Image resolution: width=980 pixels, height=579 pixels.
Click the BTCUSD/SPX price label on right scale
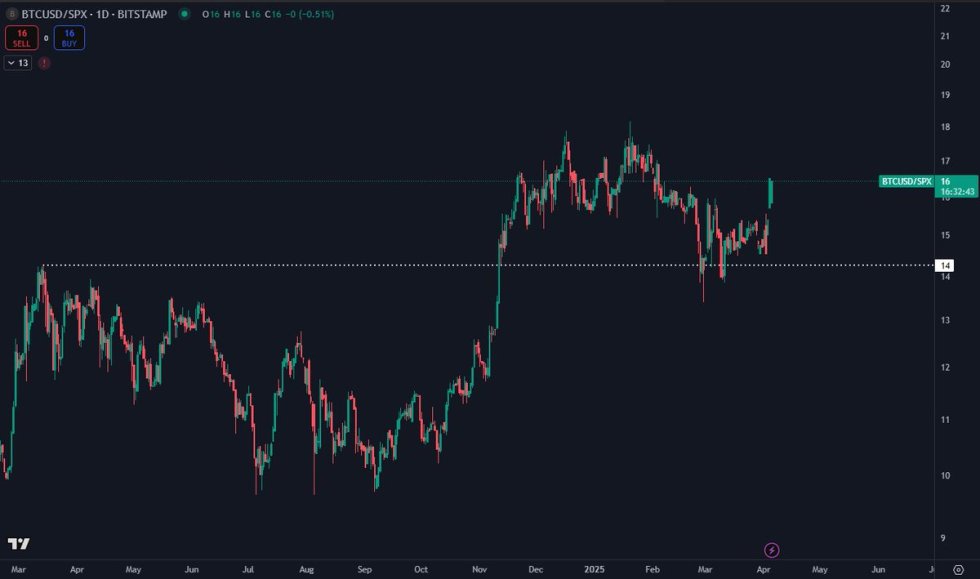coord(906,181)
